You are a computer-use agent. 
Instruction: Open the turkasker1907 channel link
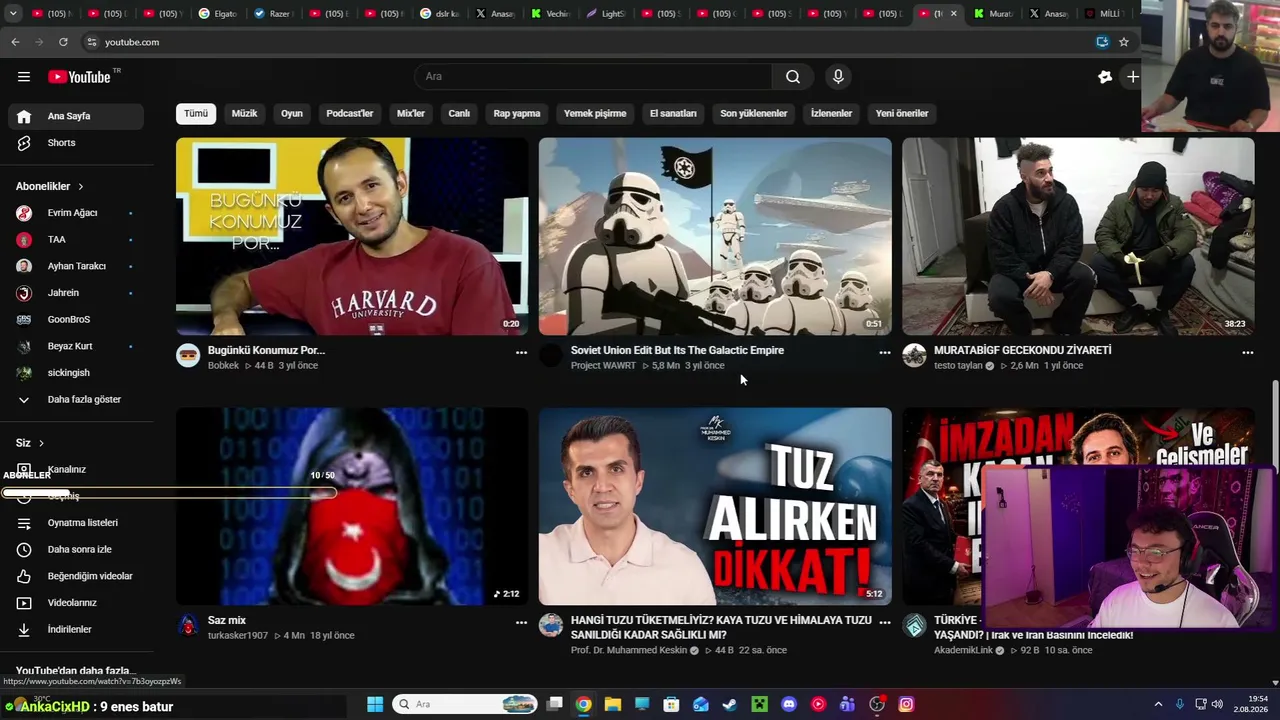click(238, 636)
